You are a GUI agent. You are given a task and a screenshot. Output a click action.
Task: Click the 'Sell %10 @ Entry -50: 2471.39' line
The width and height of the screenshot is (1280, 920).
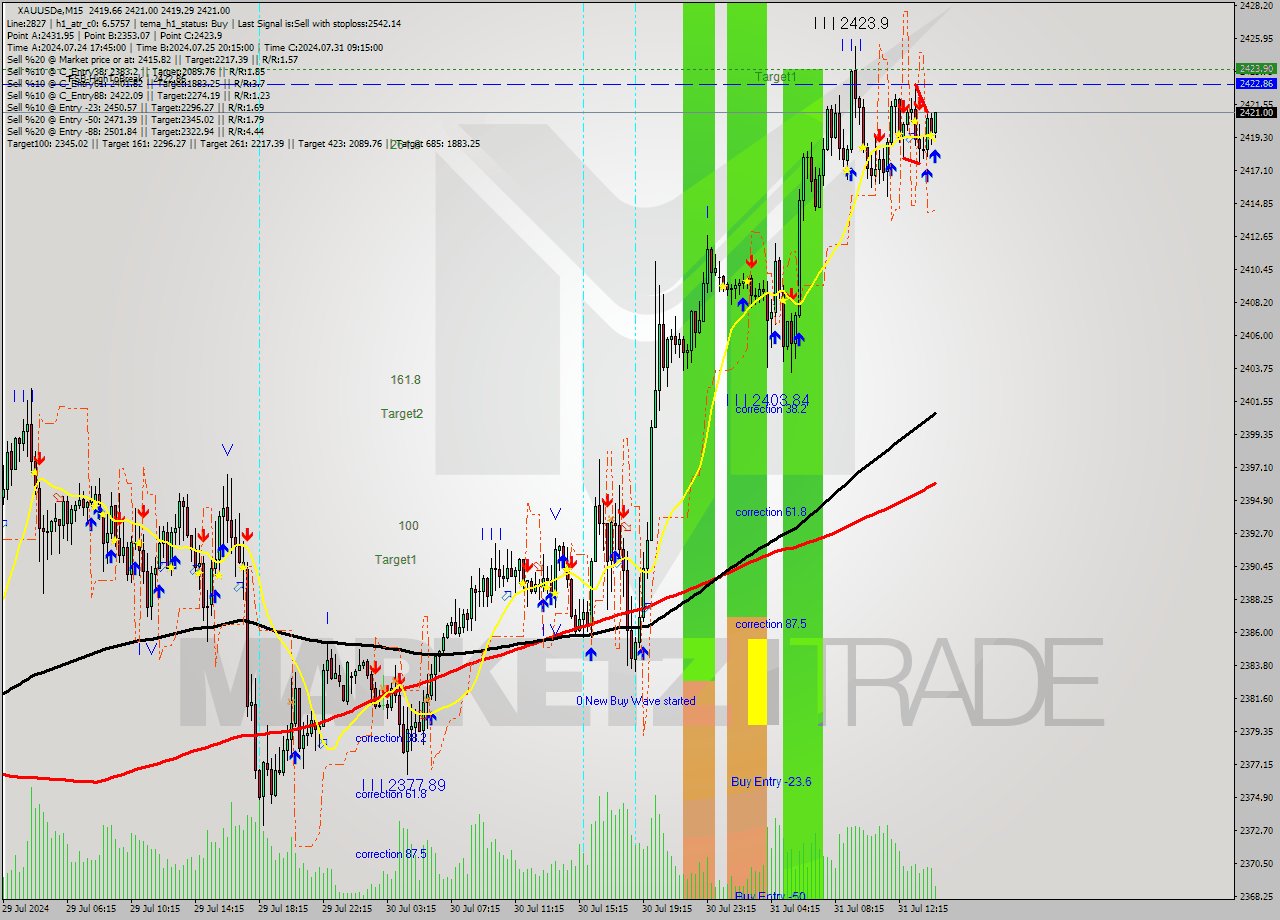tap(135, 119)
